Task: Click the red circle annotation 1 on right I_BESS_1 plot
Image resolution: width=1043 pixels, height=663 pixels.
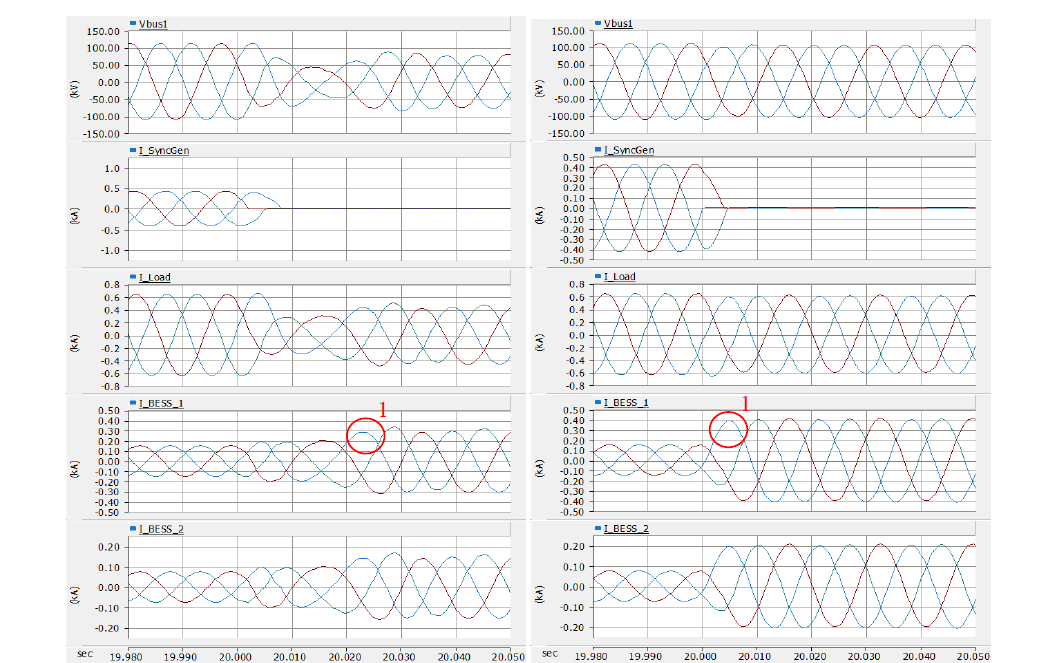Action: click(x=729, y=428)
